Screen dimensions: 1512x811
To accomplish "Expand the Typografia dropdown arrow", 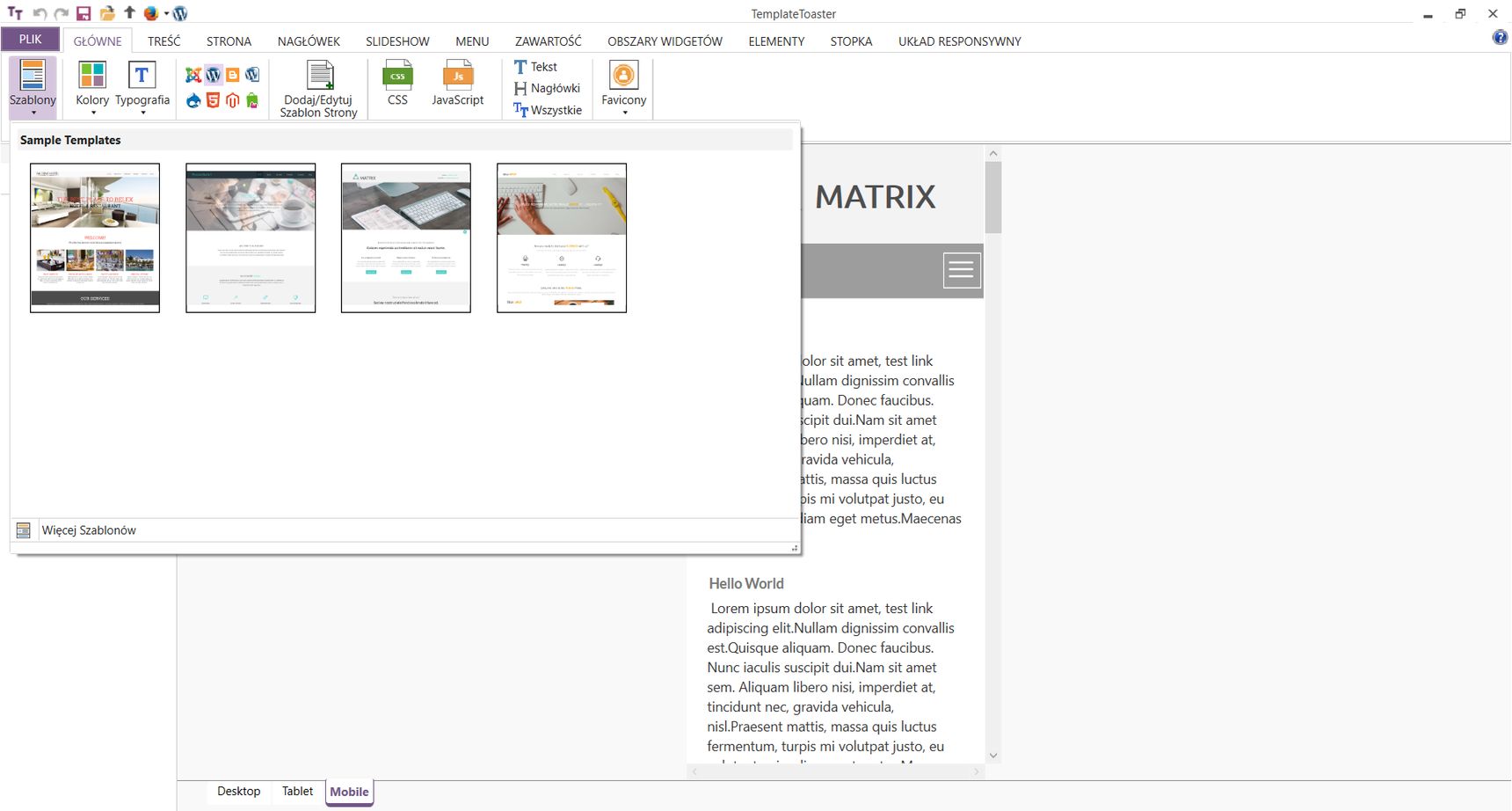I will 142,113.
